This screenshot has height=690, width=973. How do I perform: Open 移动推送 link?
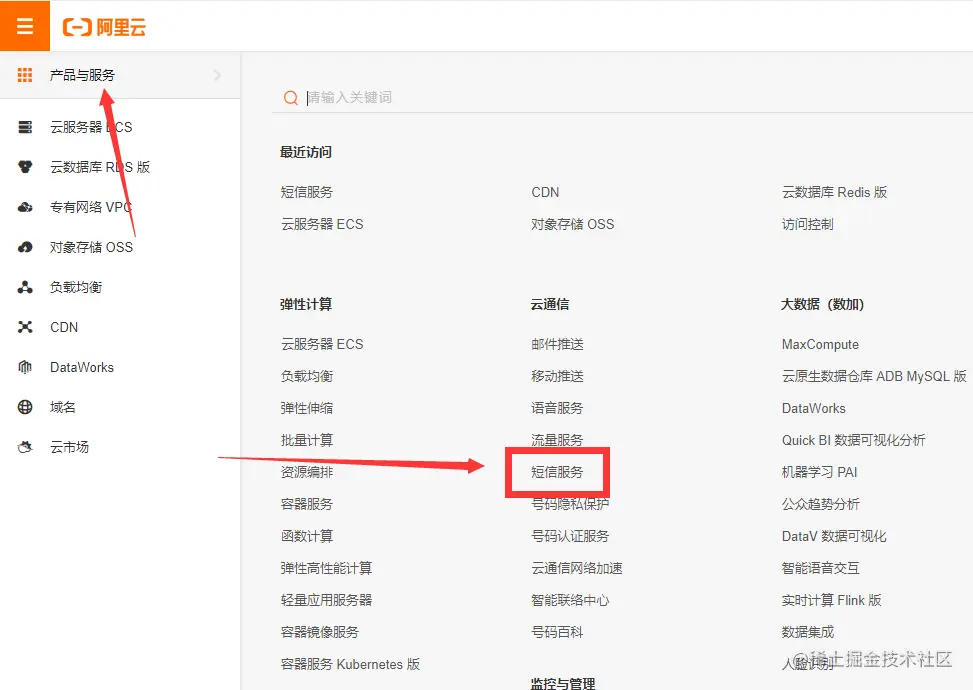click(557, 376)
